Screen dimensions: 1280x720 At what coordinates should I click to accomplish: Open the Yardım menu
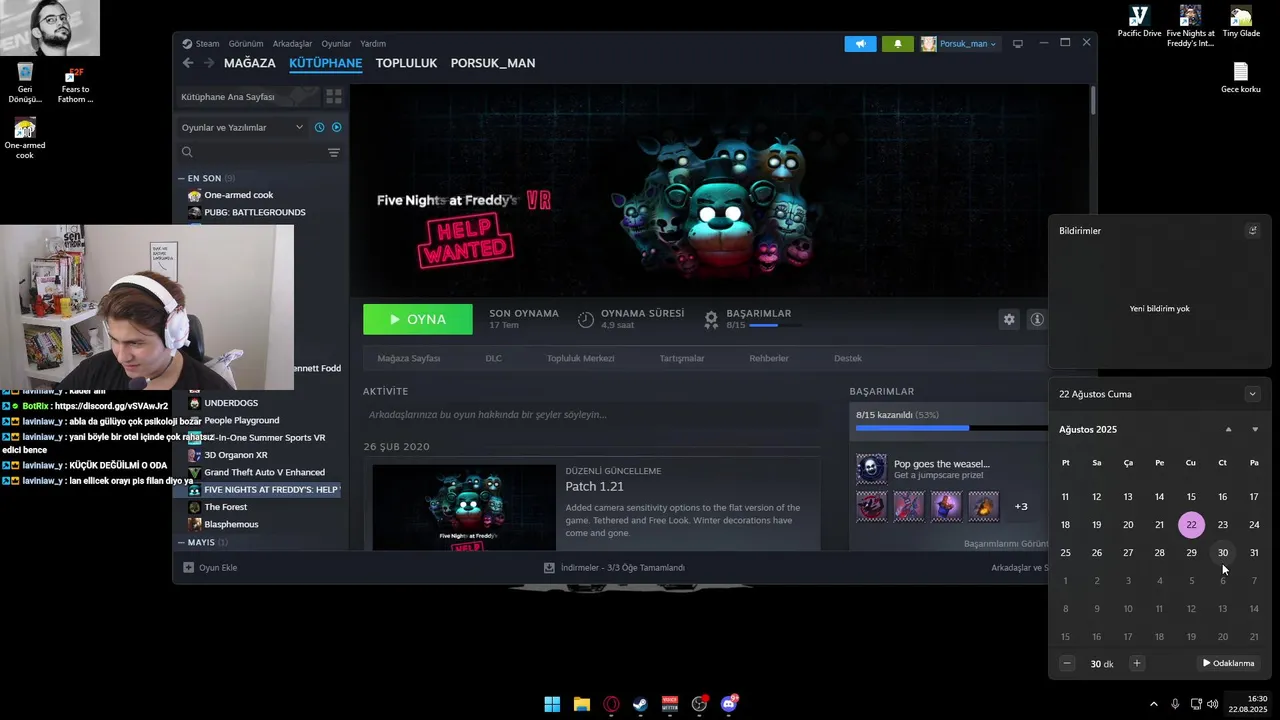[x=373, y=44]
